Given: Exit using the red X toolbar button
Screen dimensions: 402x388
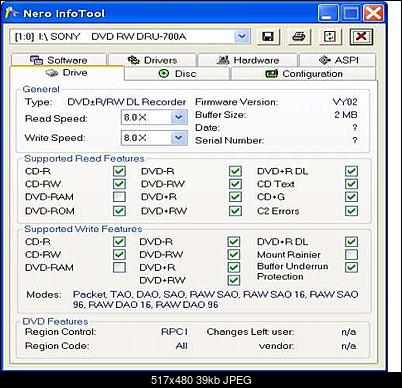Looking at the screenshot, I should (x=361, y=36).
